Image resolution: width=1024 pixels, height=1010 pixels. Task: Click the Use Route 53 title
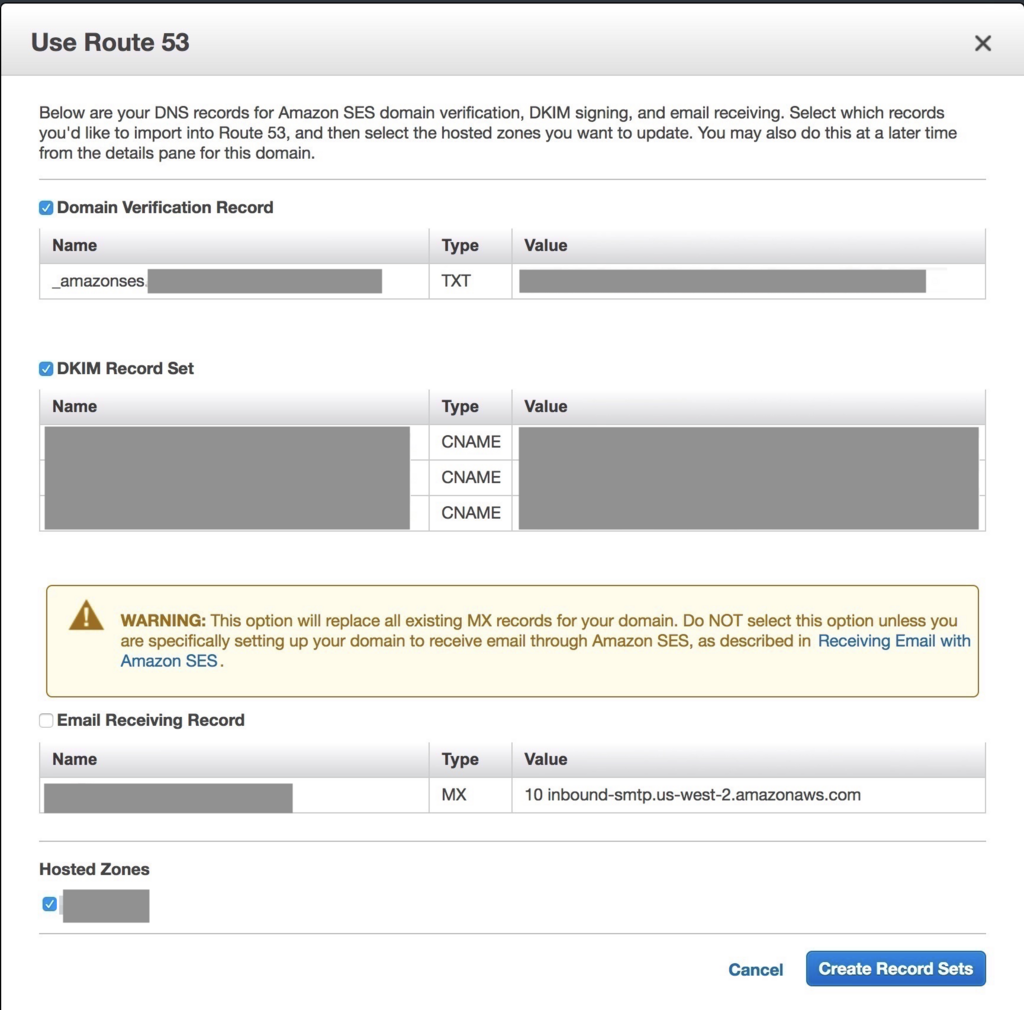pyautogui.click(x=110, y=42)
